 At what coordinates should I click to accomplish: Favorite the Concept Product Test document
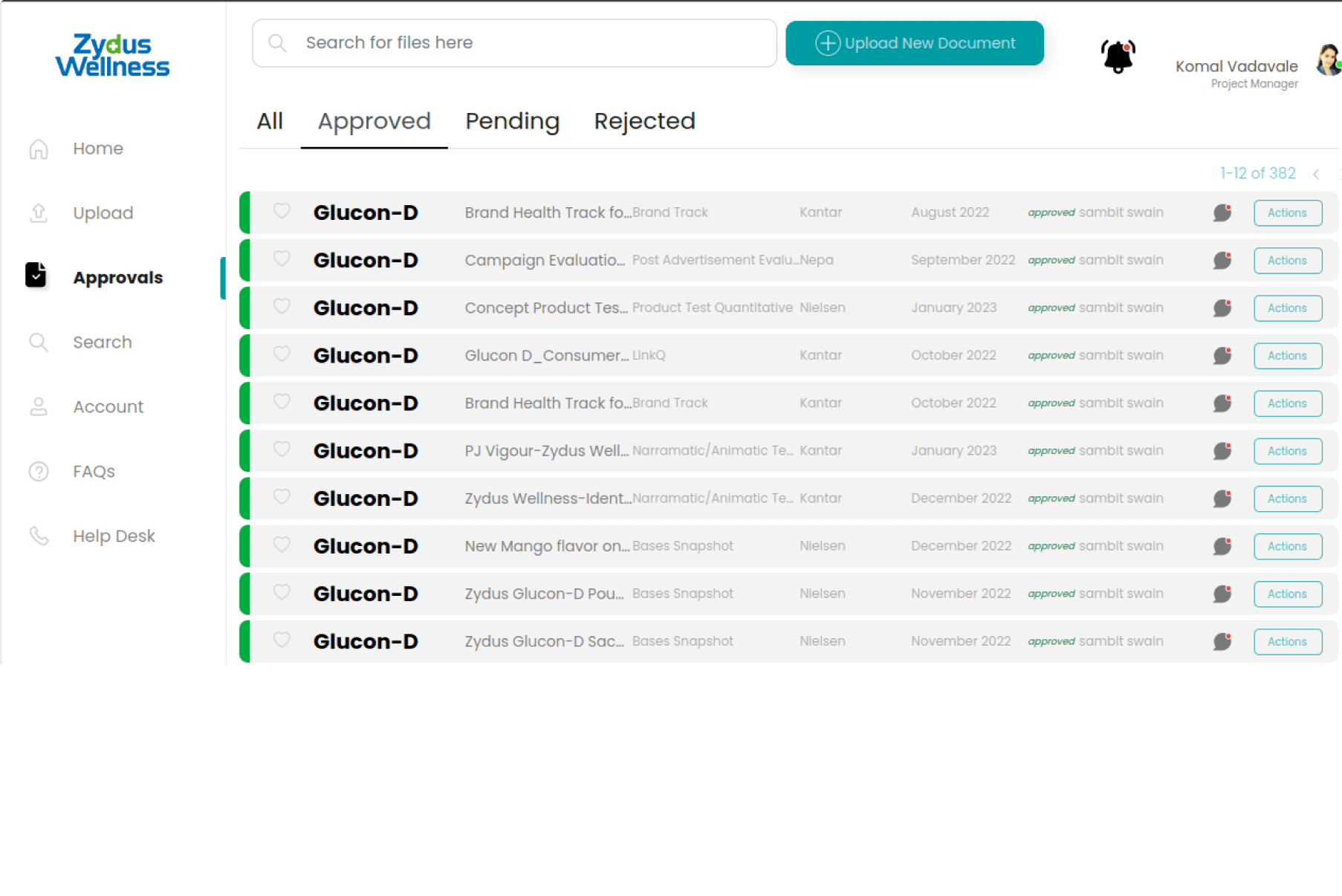click(x=282, y=306)
